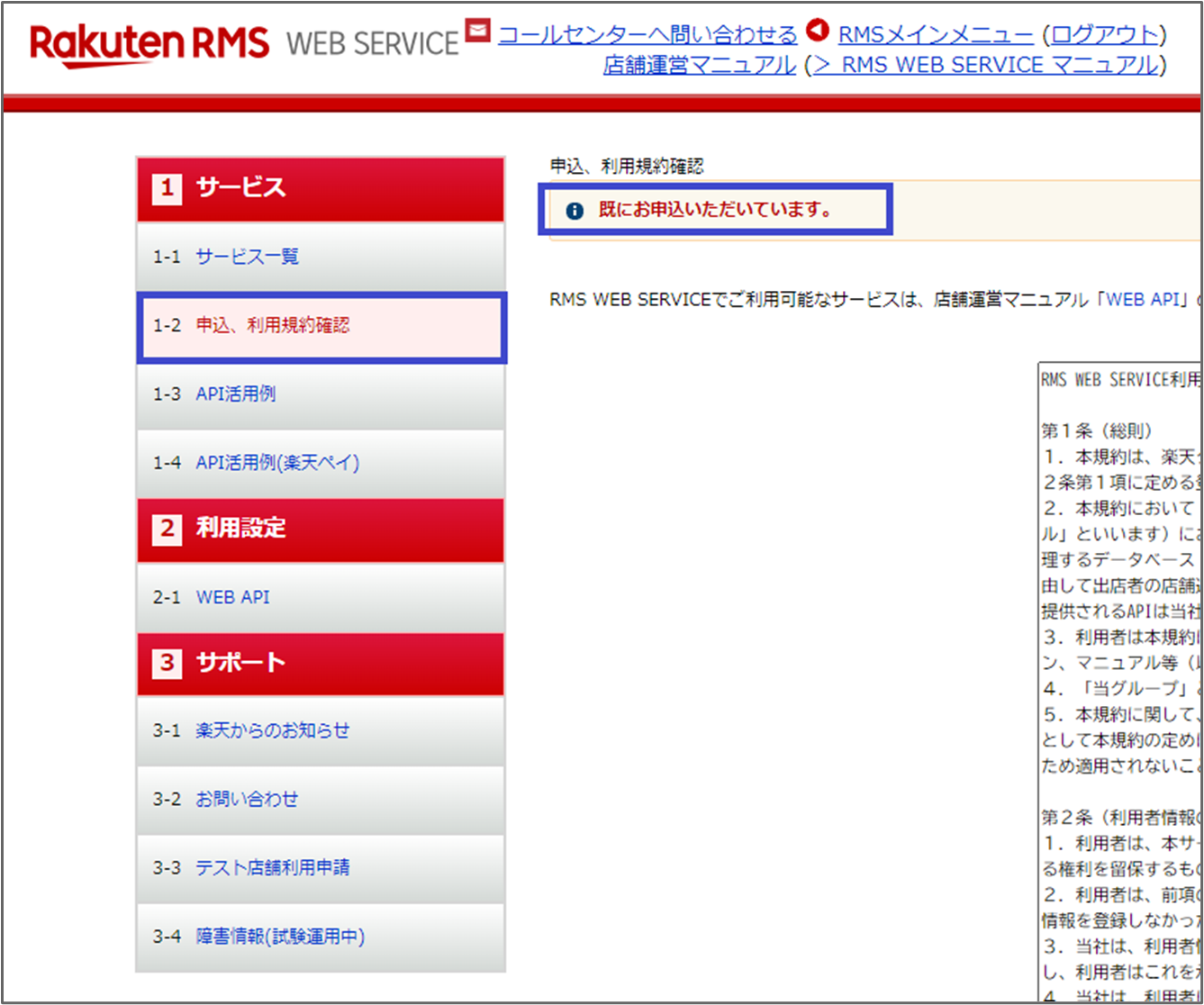Open 3-4 障害情報(試験運用中) menu item
1204x1005 pixels.
[321, 937]
